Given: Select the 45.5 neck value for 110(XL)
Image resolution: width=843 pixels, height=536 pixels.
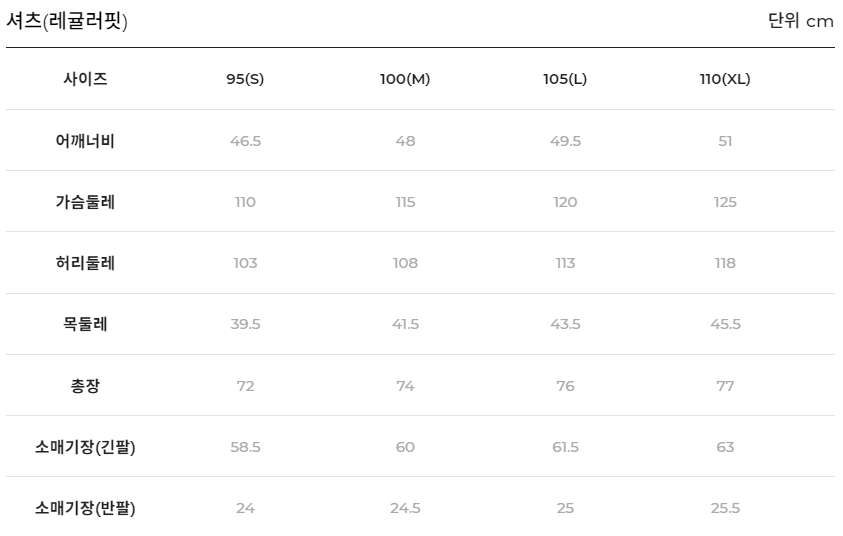Looking at the screenshot, I should click(x=725, y=325).
